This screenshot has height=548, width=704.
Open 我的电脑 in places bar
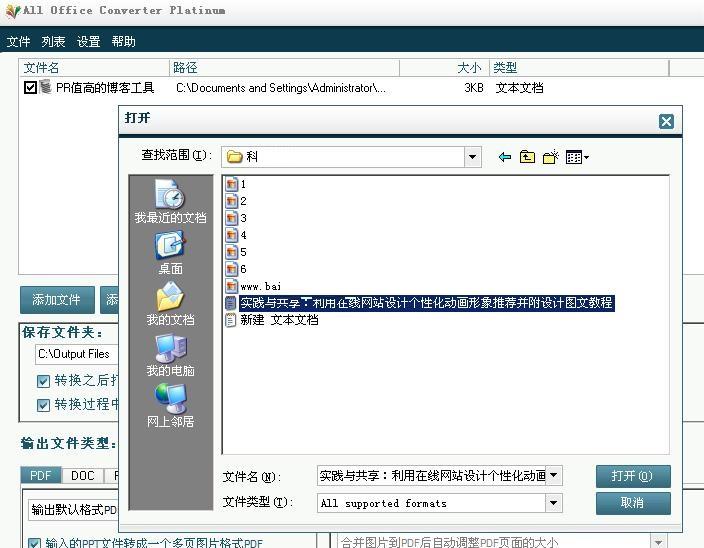[170, 355]
